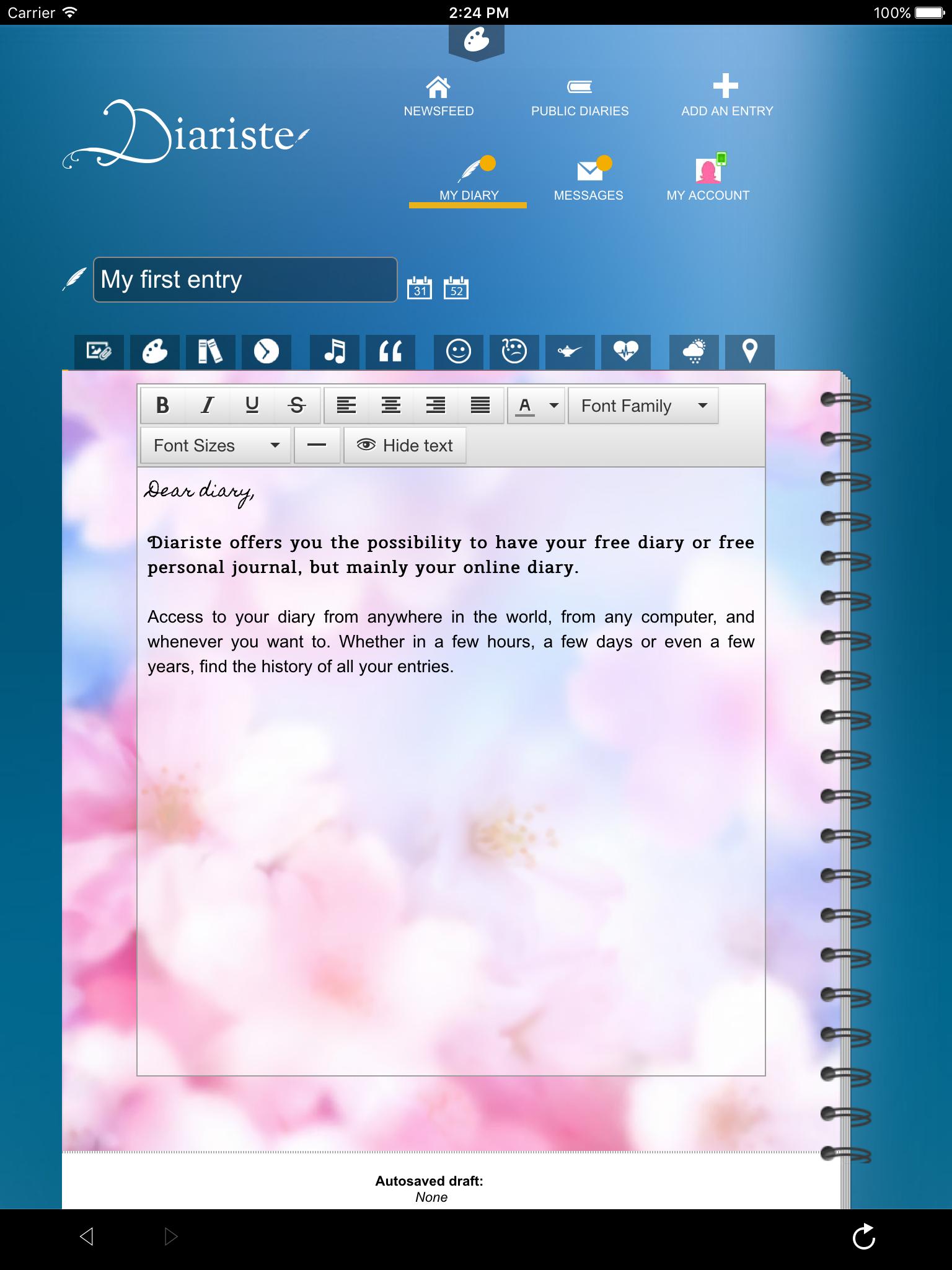Toggle bold formatting
Screen dimensions: 952x1270
coord(163,406)
